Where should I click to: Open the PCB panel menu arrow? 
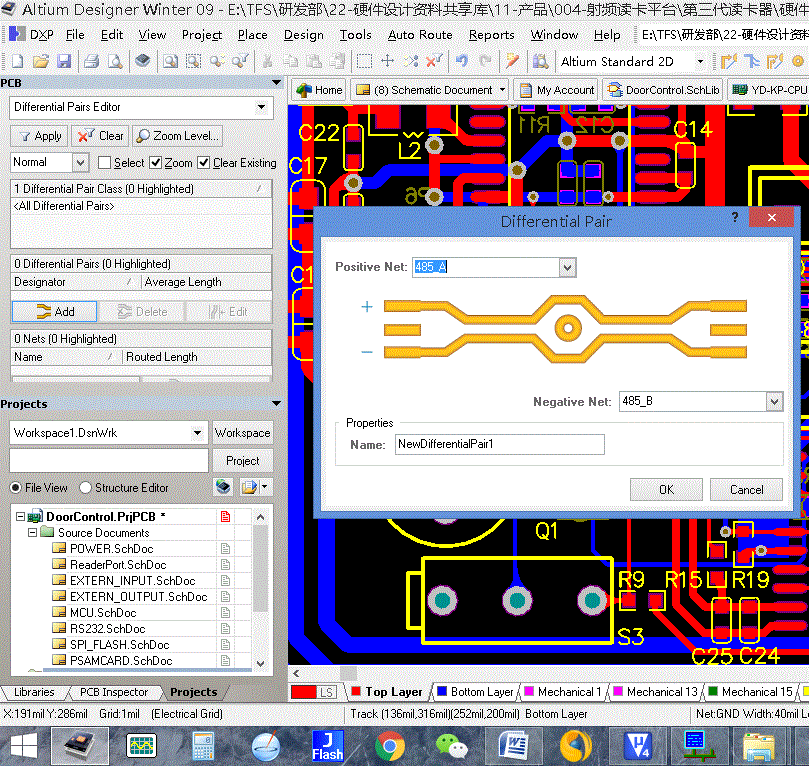277,83
